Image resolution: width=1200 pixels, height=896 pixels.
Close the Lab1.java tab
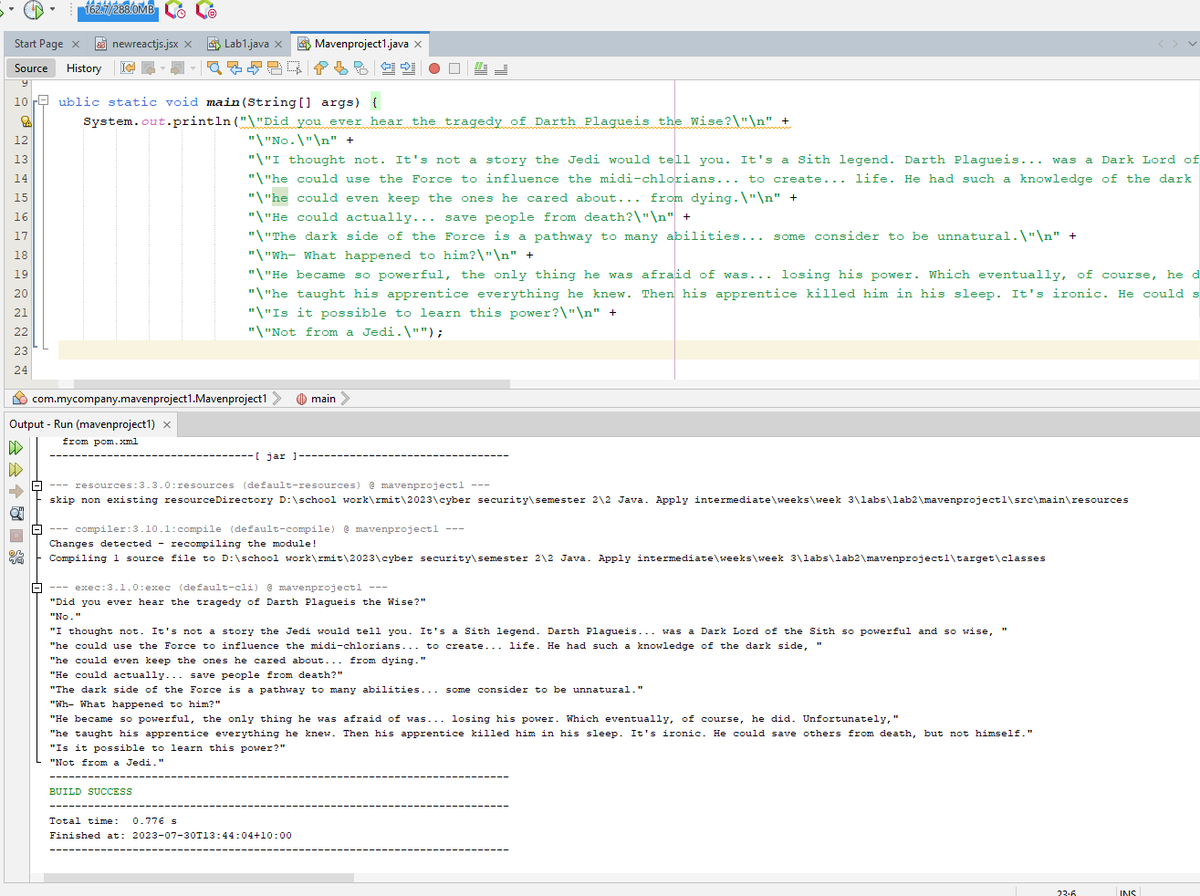click(277, 45)
